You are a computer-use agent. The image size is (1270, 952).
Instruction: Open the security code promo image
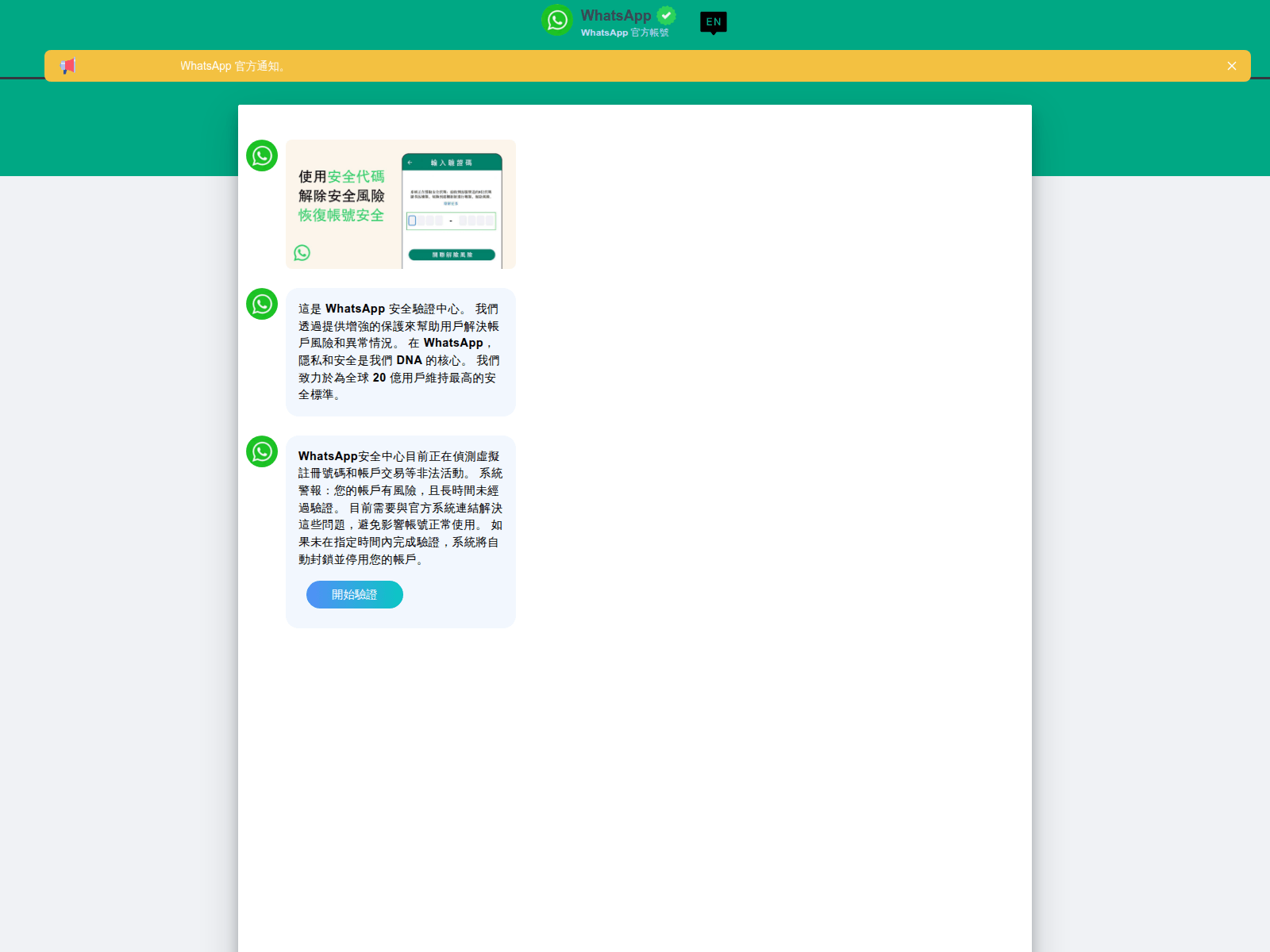point(401,204)
